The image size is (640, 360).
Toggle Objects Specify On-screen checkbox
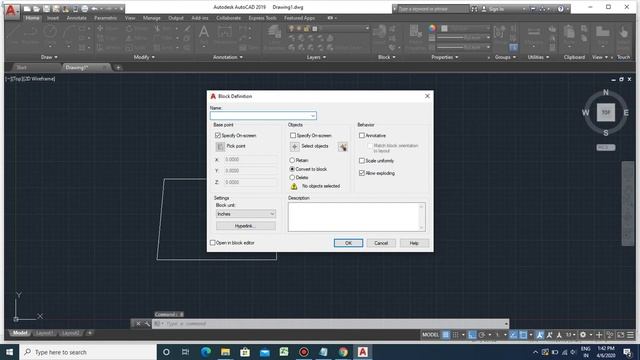[293, 135]
